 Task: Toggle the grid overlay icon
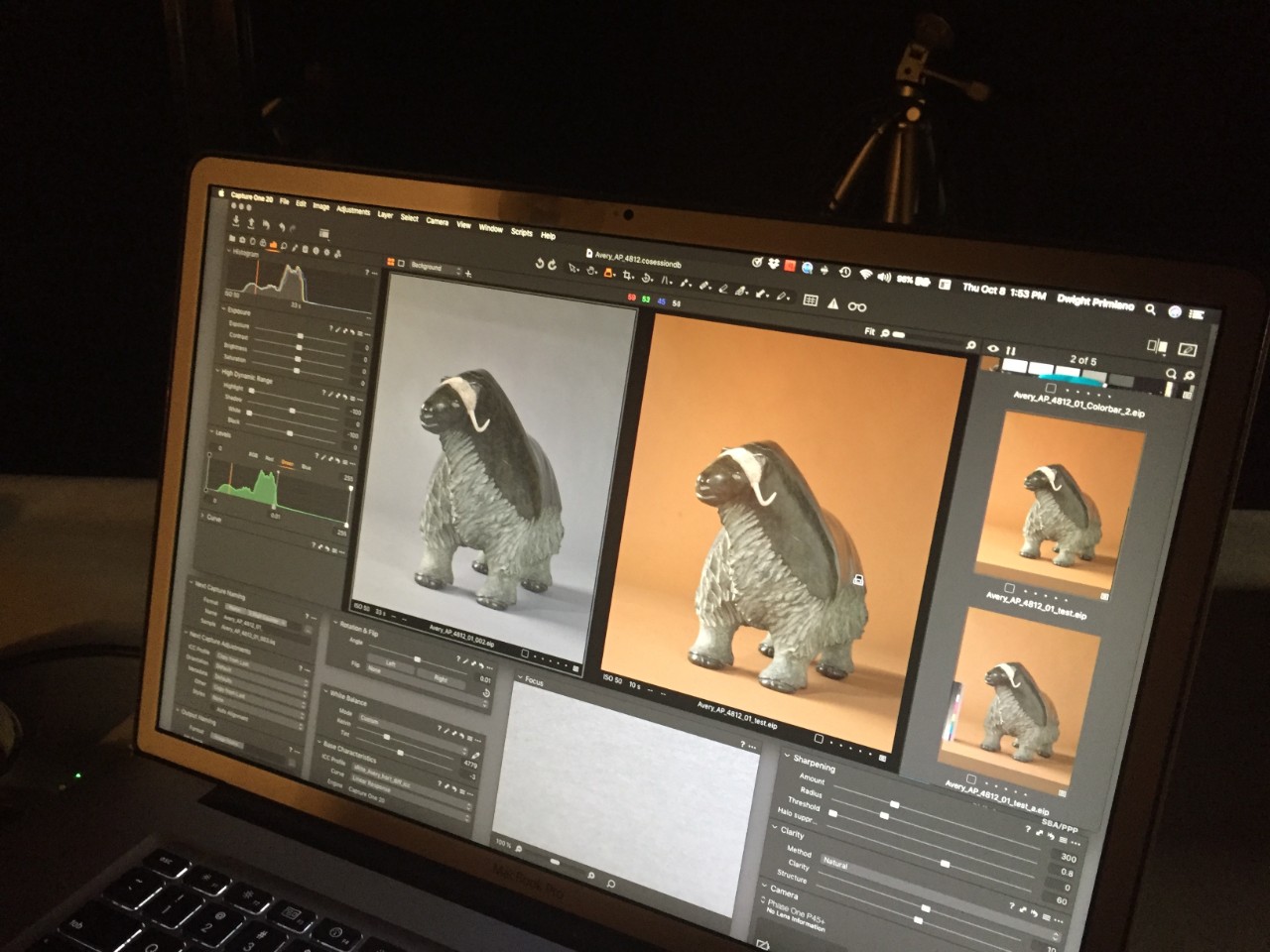click(x=811, y=299)
